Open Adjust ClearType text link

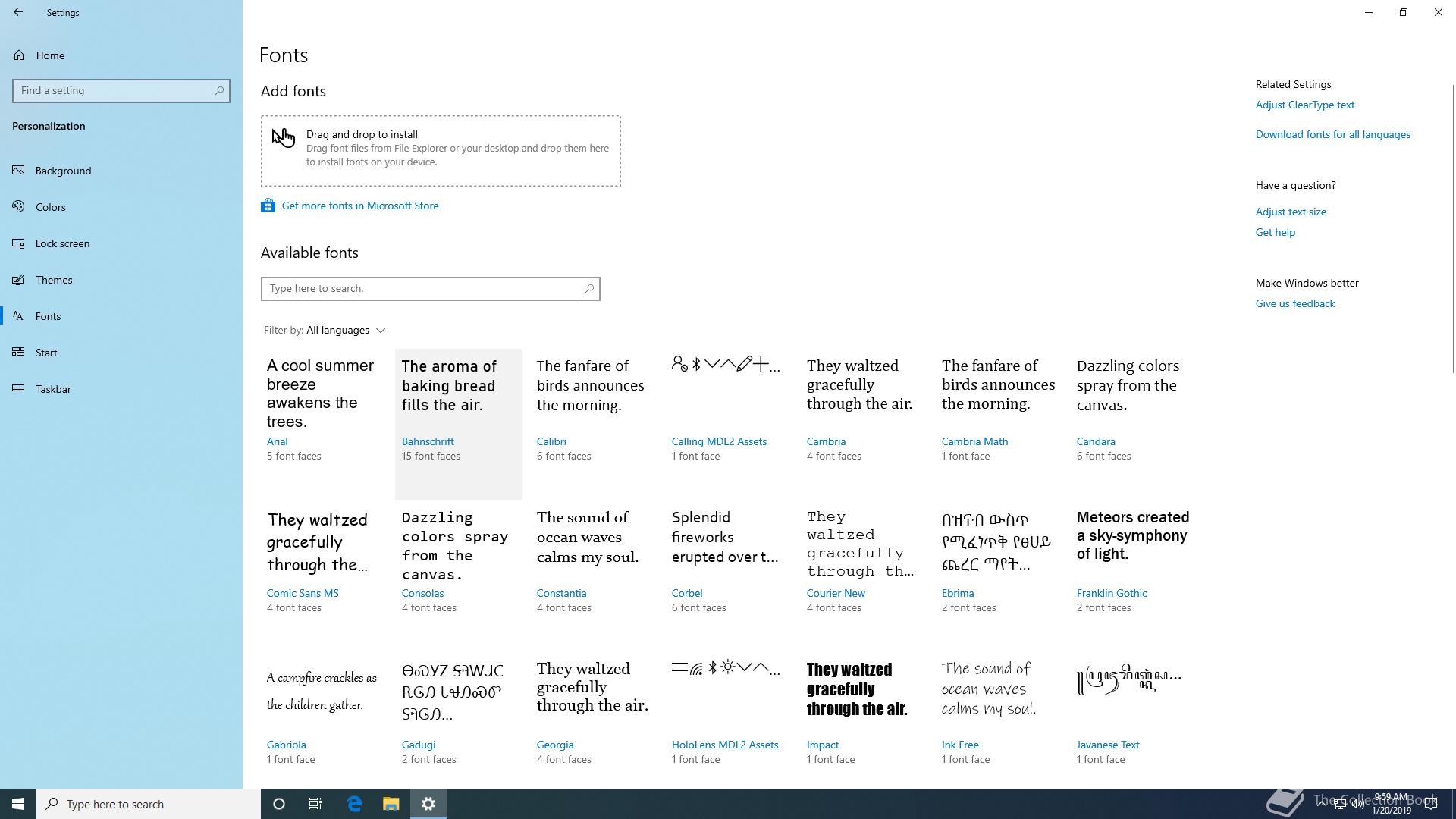click(x=1304, y=105)
